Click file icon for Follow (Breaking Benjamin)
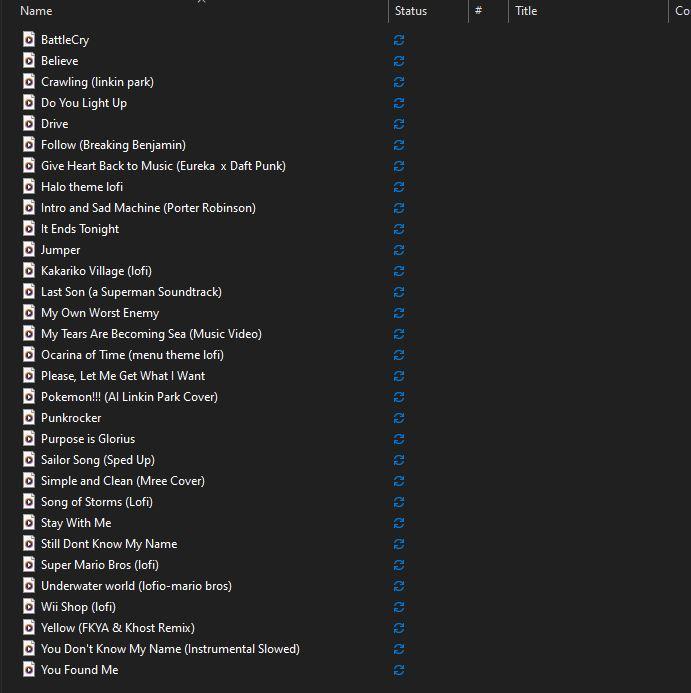The image size is (691, 693). point(29,145)
